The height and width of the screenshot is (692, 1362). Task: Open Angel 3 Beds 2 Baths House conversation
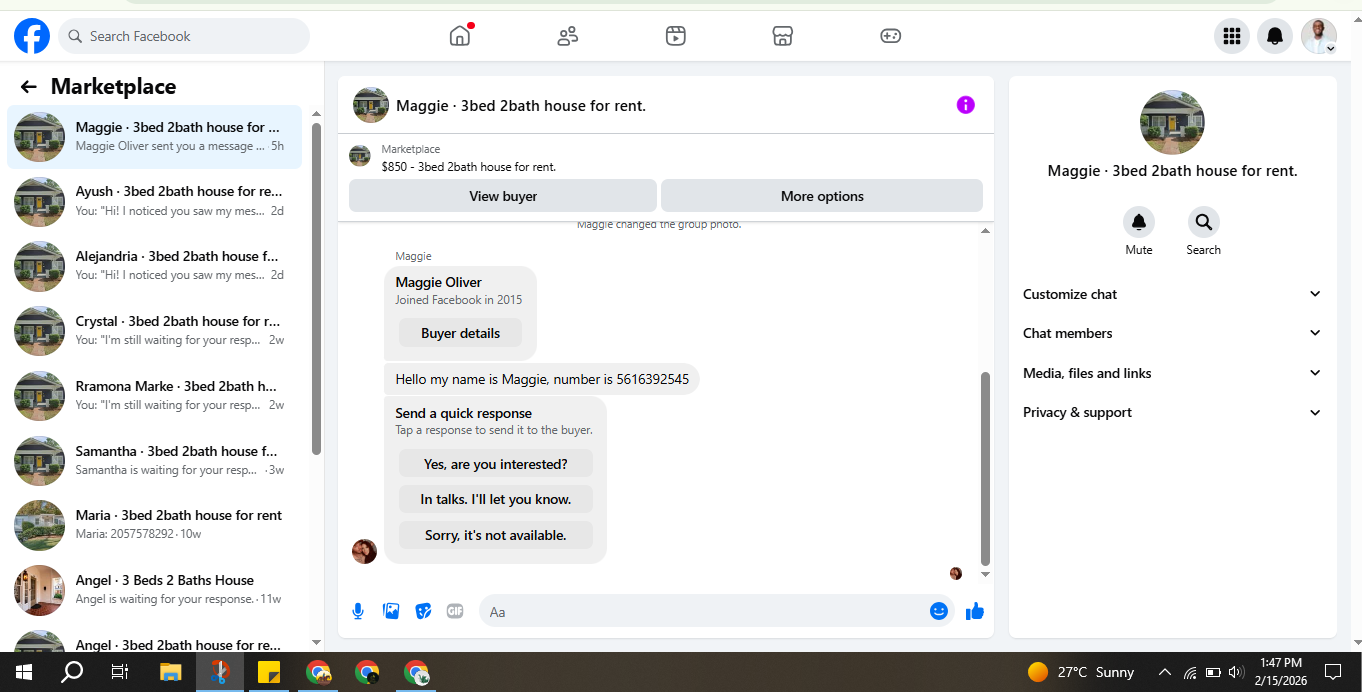click(154, 590)
